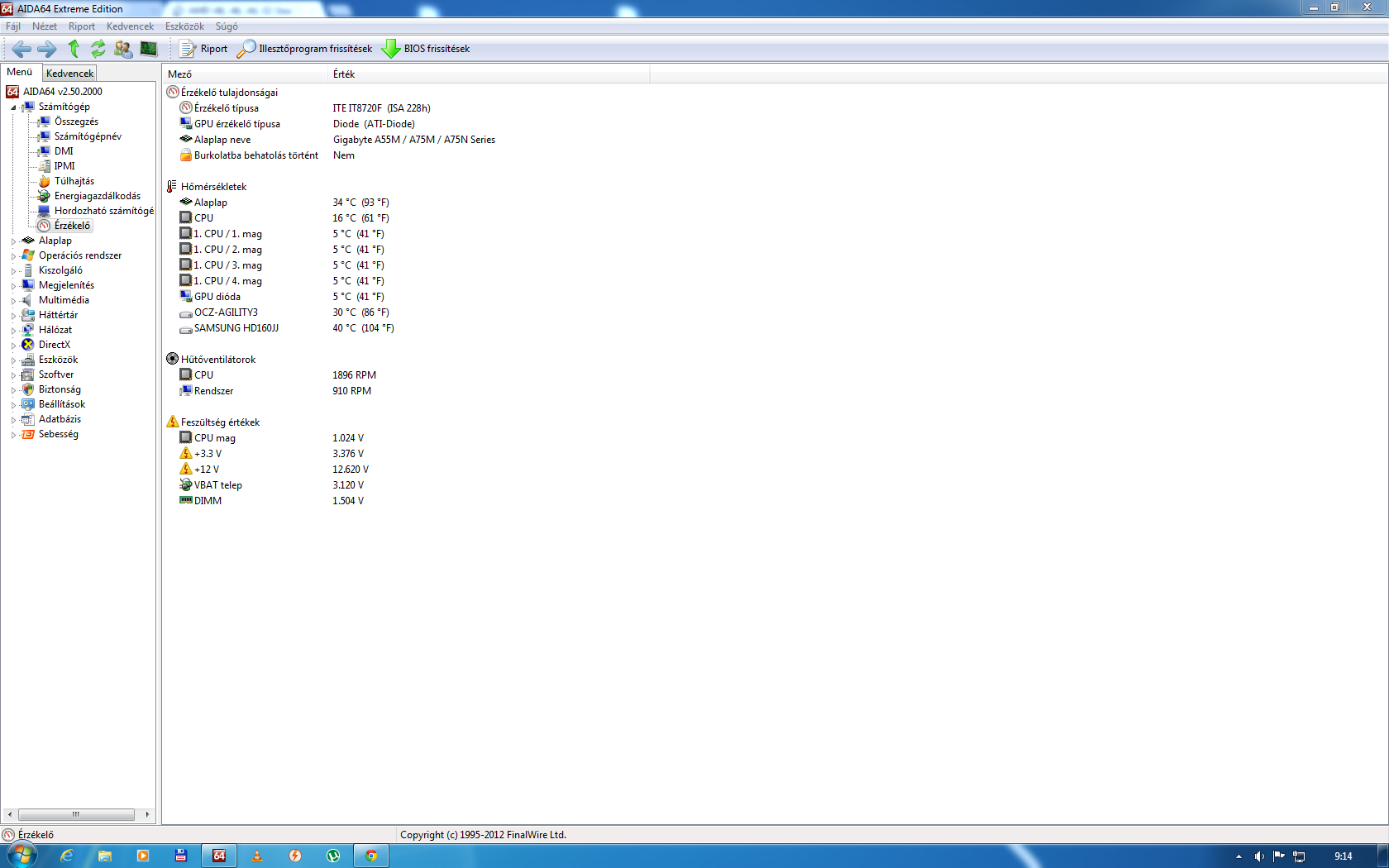Expand the Operációs rendszer node
The width and height of the screenshot is (1389, 868).
pyautogui.click(x=13, y=256)
